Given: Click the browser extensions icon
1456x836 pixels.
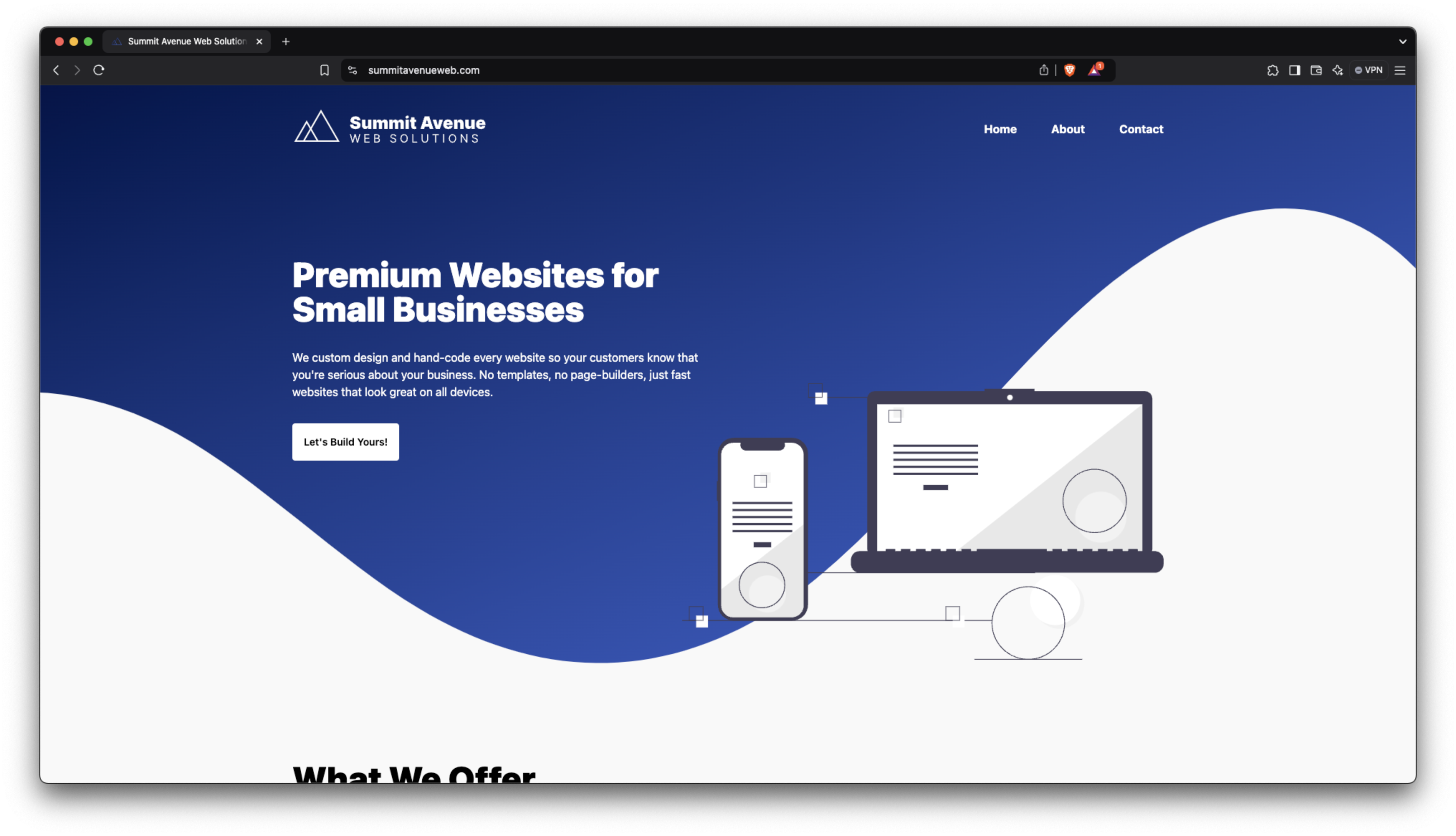Looking at the screenshot, I should tap(1275, 69).
